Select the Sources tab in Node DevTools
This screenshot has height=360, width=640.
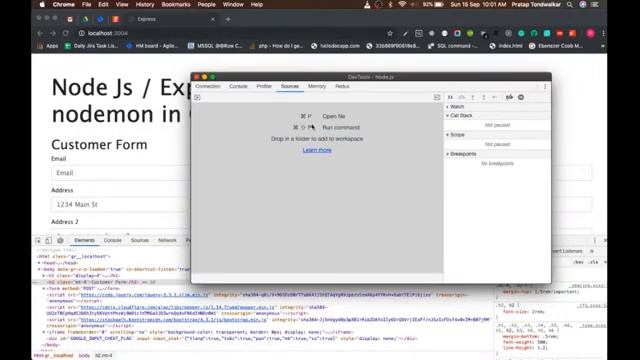(x=290, y=86)
